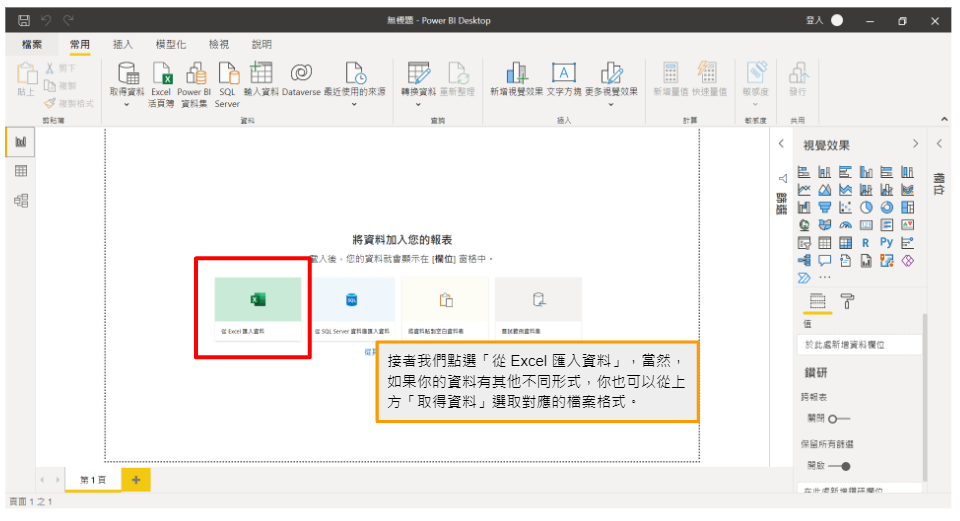Click the Visualizations pane vertical scrollbar
The height and width of the screenshot is (521, 960).
[x=924, y=398]
